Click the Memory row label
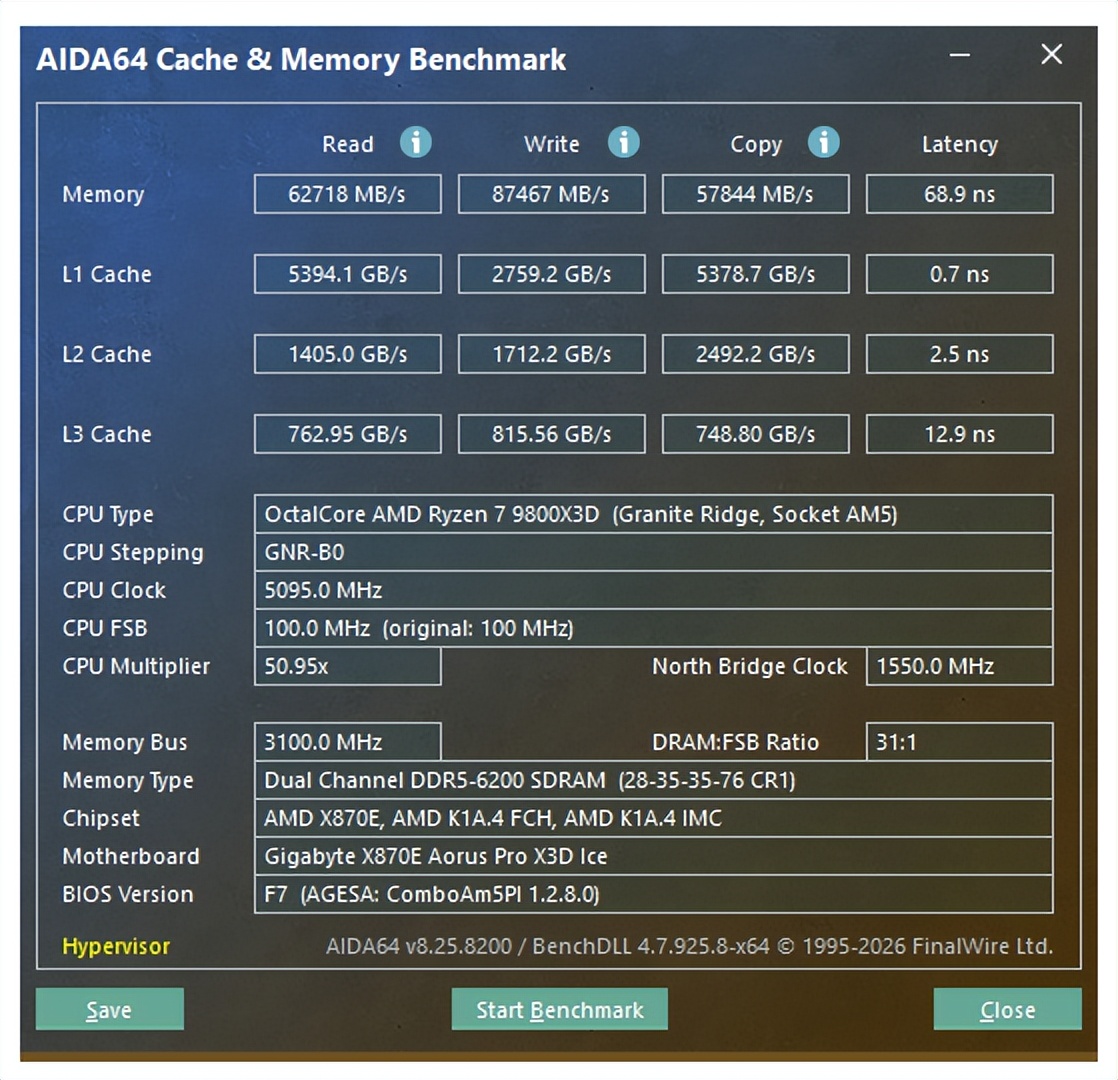Screen dimensions: 1118x1080 pyautogui.click(x=103, y=195)
